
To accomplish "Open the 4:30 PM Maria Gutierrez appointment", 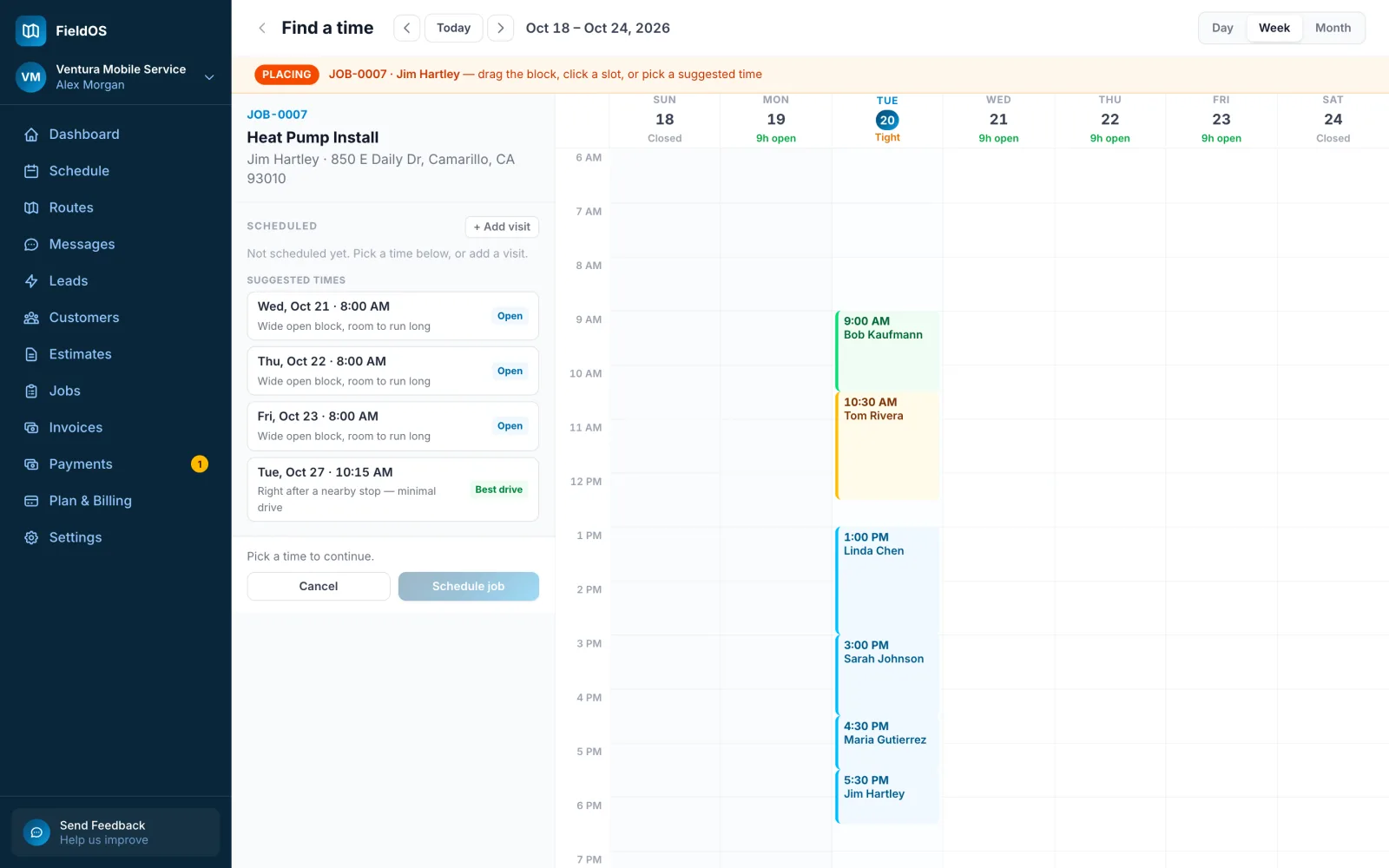I will (887, 742).
